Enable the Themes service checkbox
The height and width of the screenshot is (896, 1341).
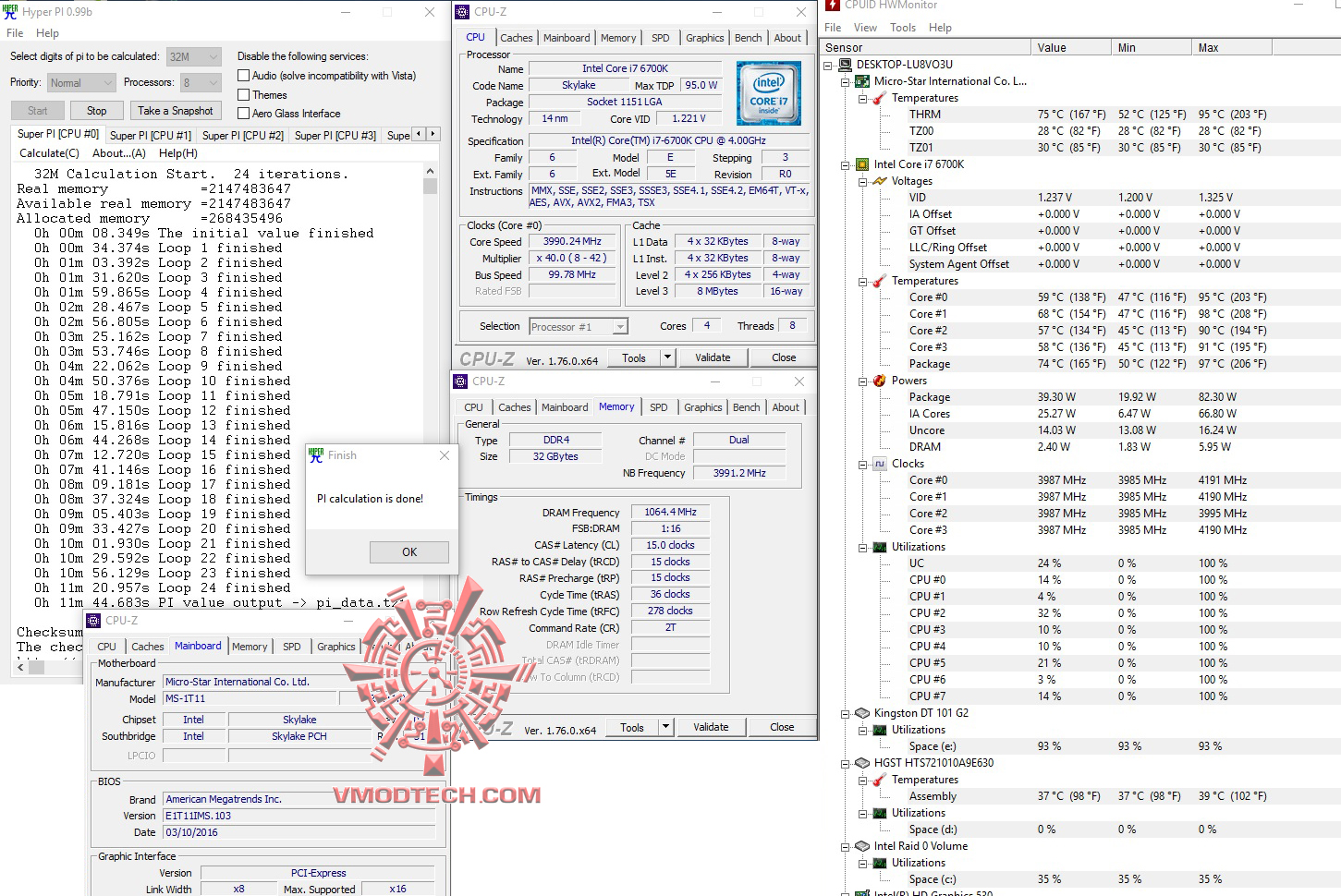point(243,94)
